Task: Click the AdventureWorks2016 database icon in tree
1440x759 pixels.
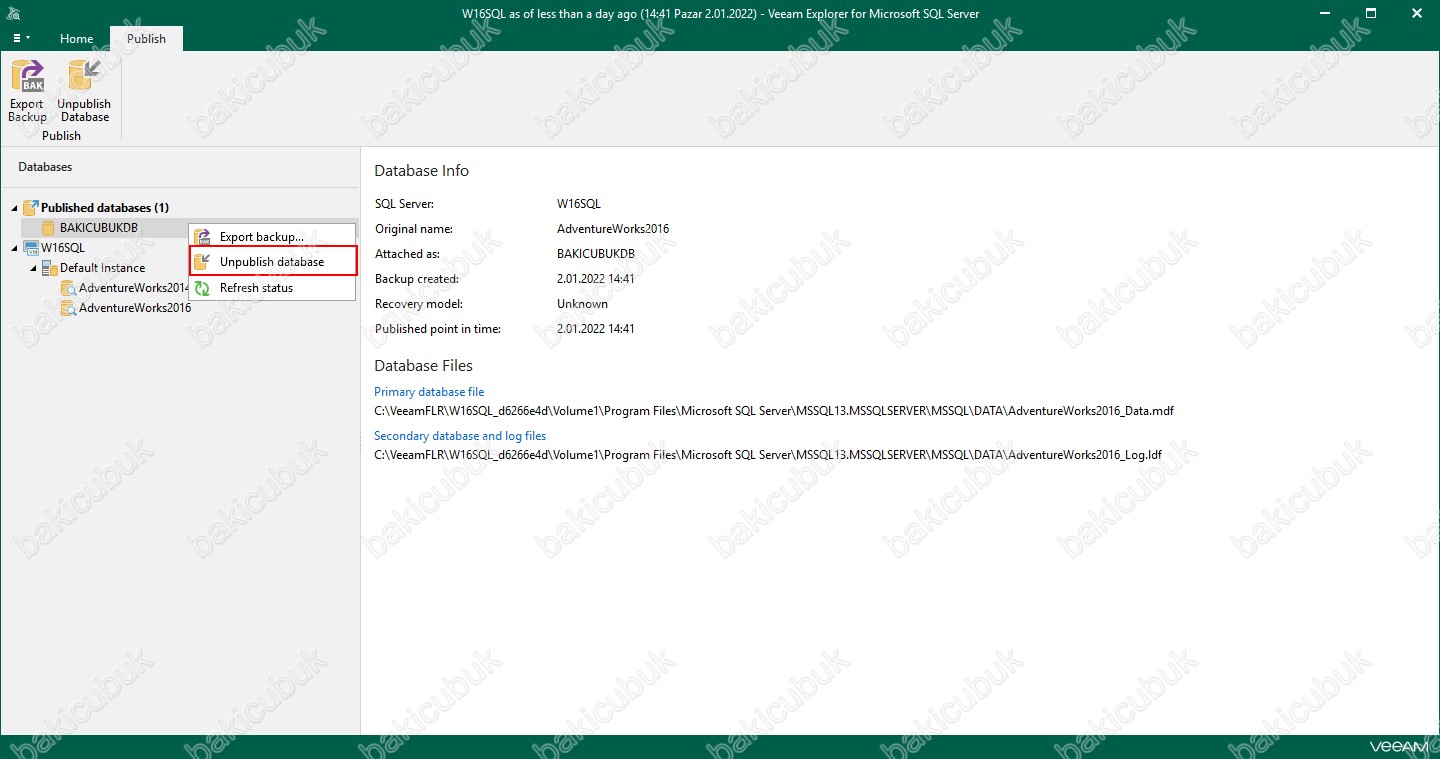Action: click(68, 308)
